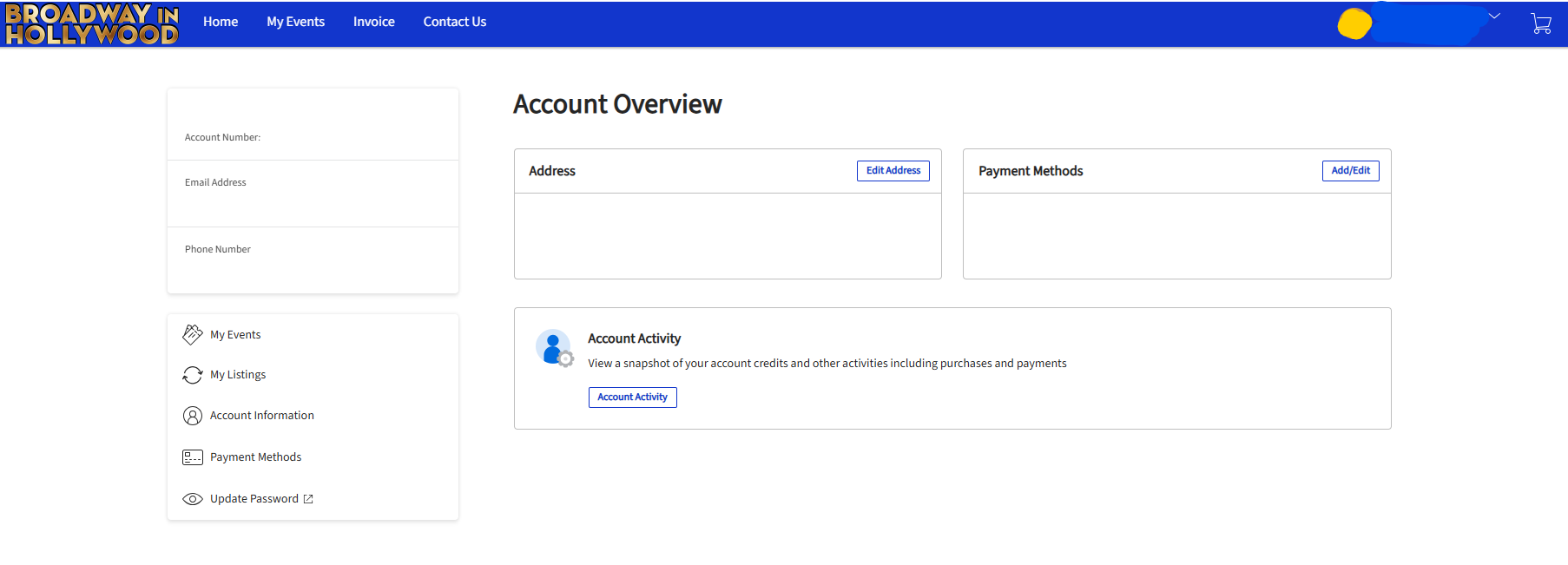The image size is (1568, 565).
Task: Click the Payment Methods card icon
Action: coord(192,457)
